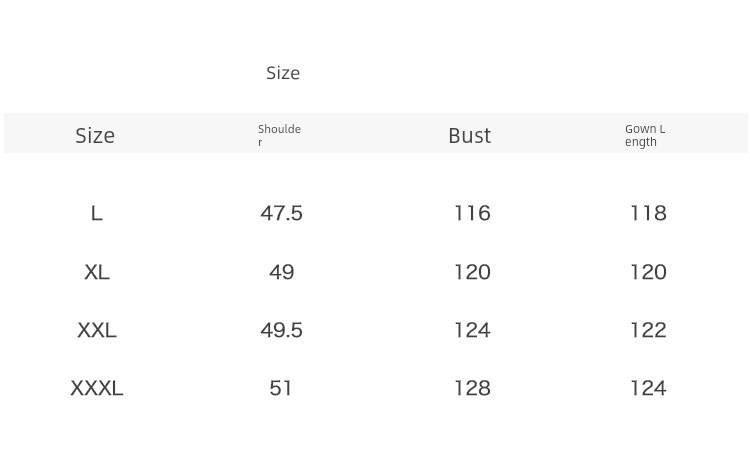This screenshot has width=750, height=467.
Task: Click shoulder value 49.5
Action: click(281, 330)
